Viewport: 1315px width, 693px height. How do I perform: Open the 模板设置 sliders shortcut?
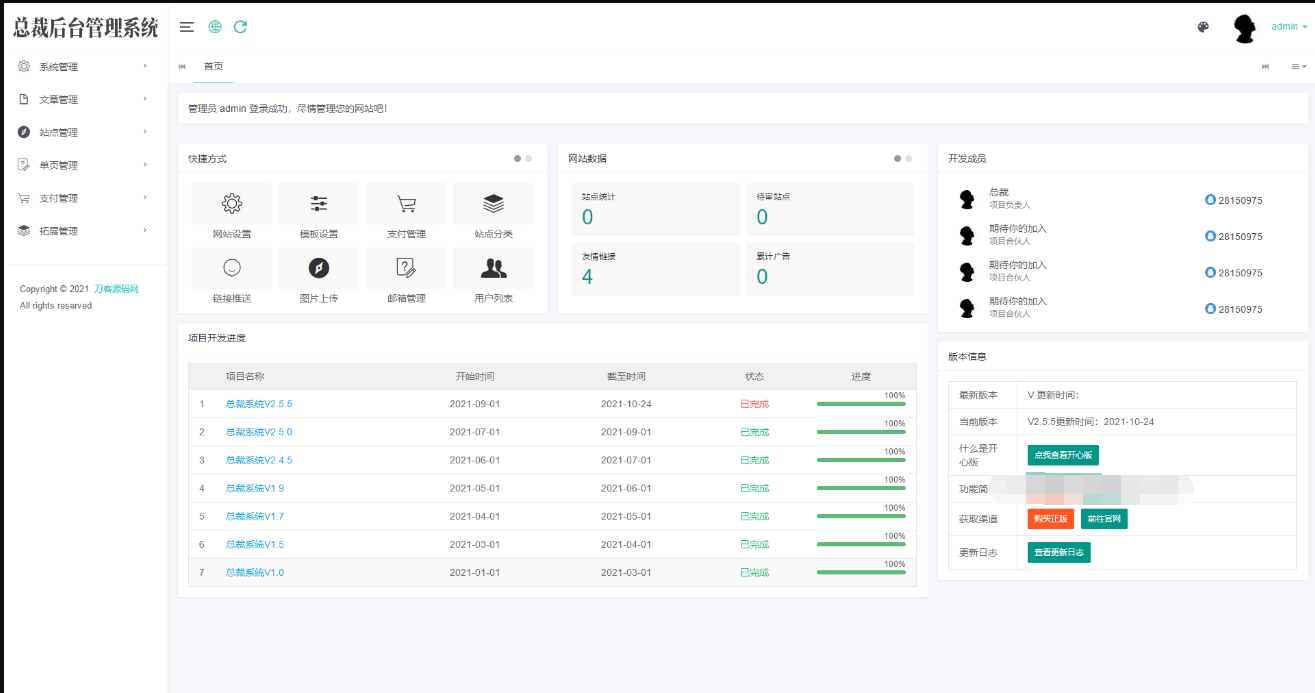tap(319, 204)
